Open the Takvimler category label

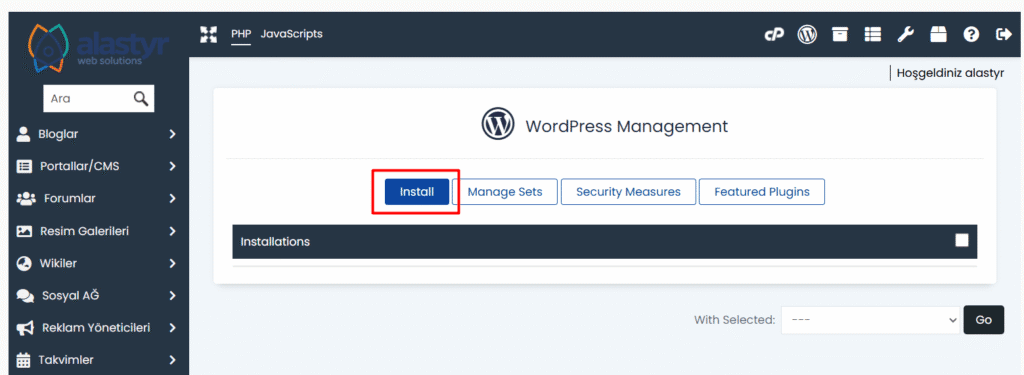65,360
